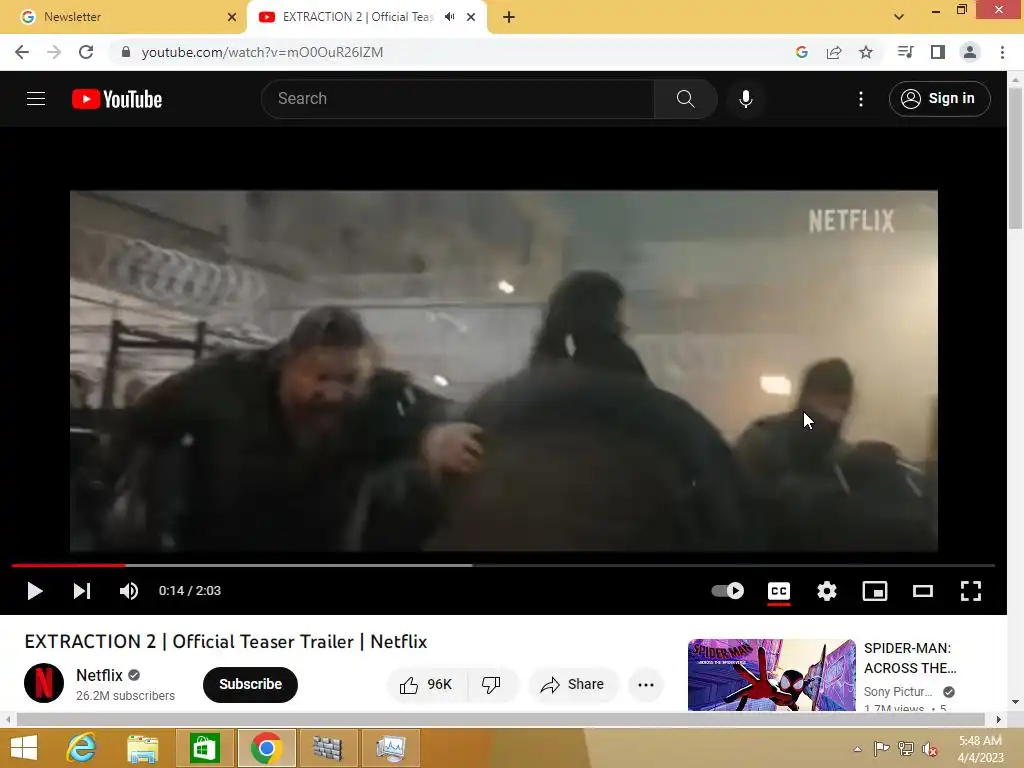Focus the YouTube search field

point(458,99)
